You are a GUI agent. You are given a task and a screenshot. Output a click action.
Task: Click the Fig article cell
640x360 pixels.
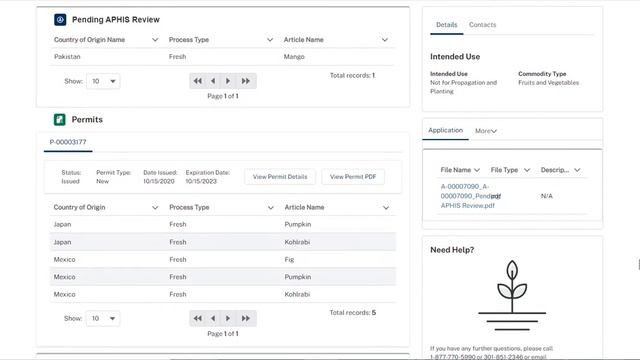[x=289, y=260]
